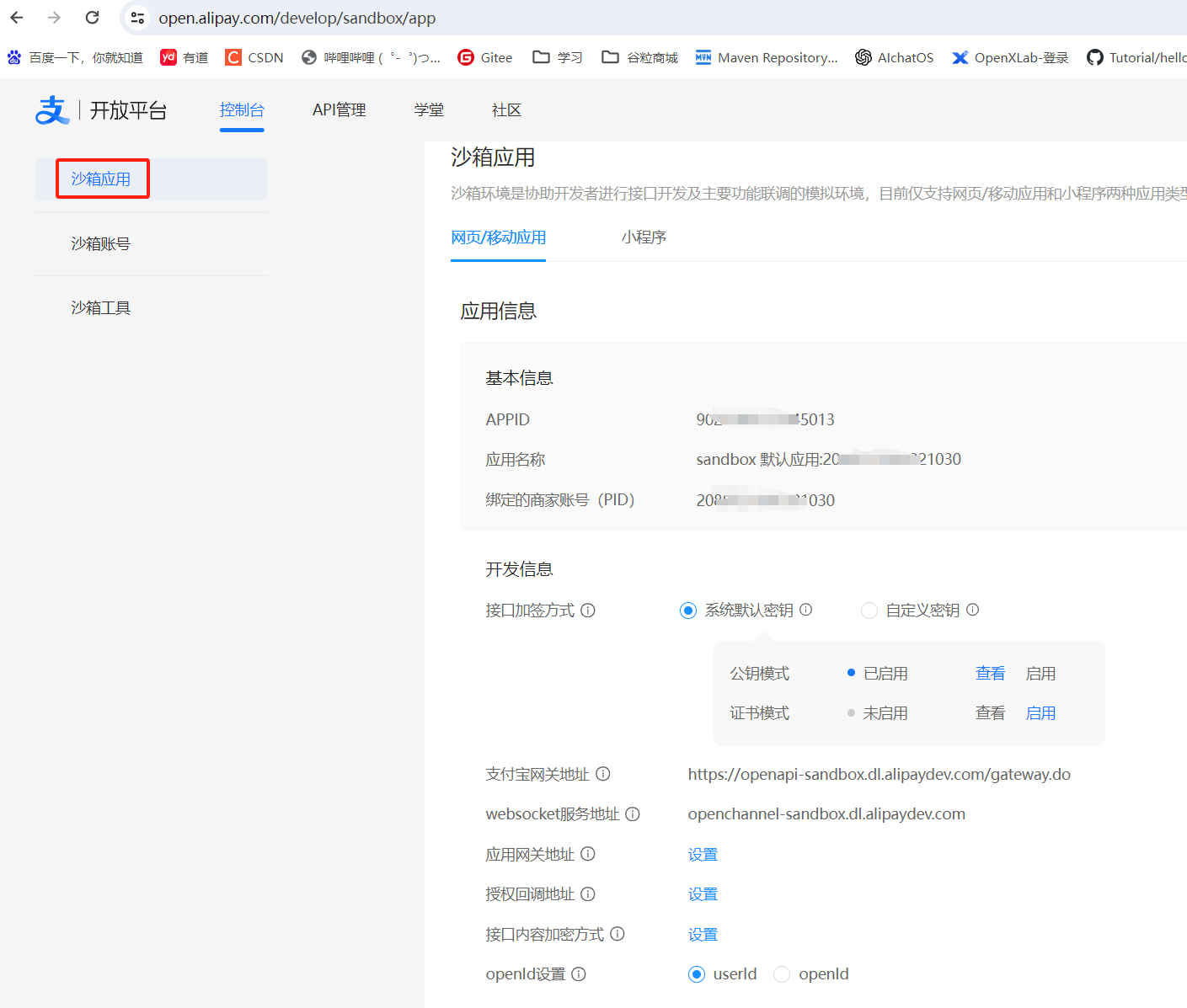The height and width of the screenshot is (1008, 1187).
Task: Click 设置 for 接口内容加密方式
Action: (x=703, y=935)
